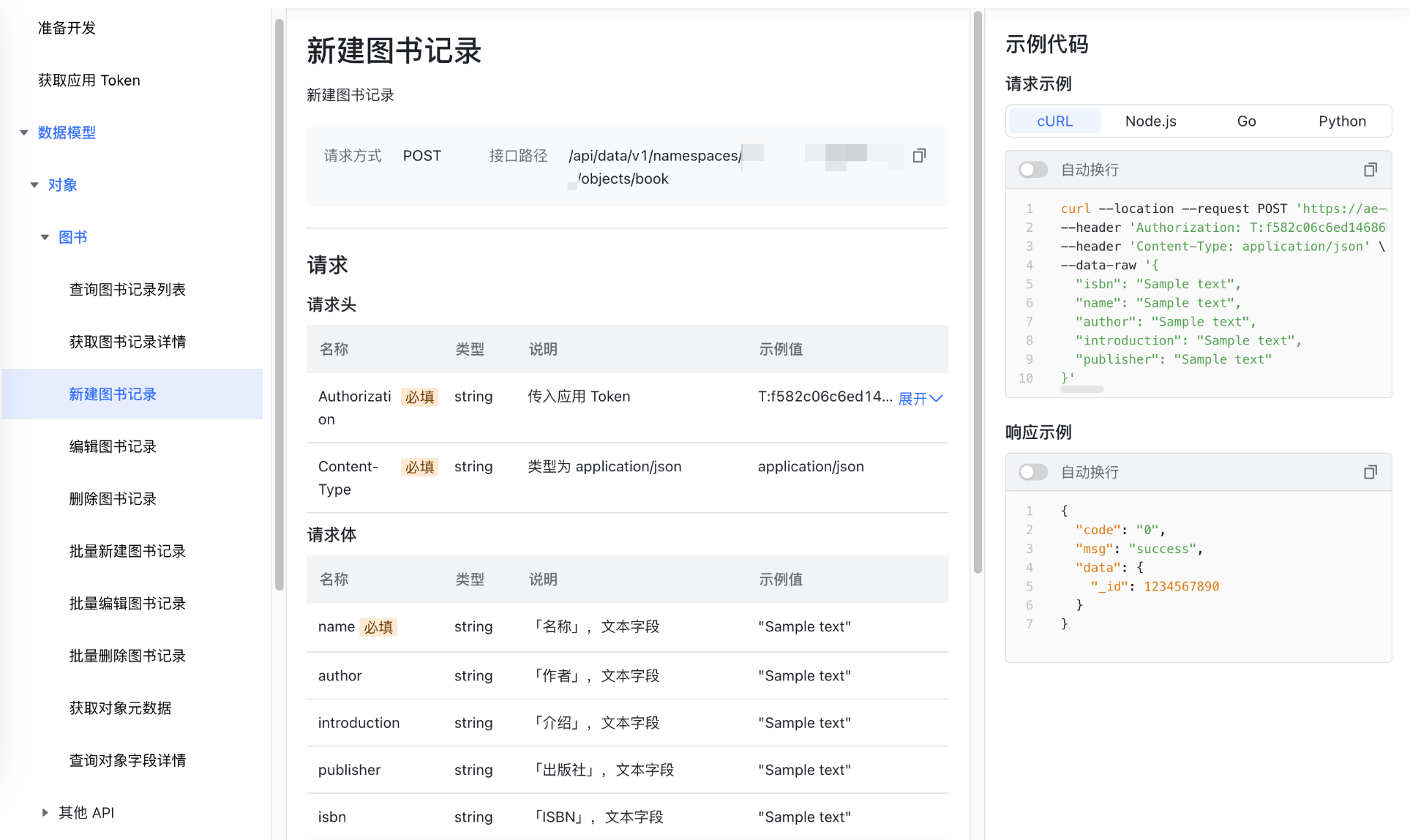Open 查询图书记录列表 page
The image size is (1410, 840).
point(127,290)
